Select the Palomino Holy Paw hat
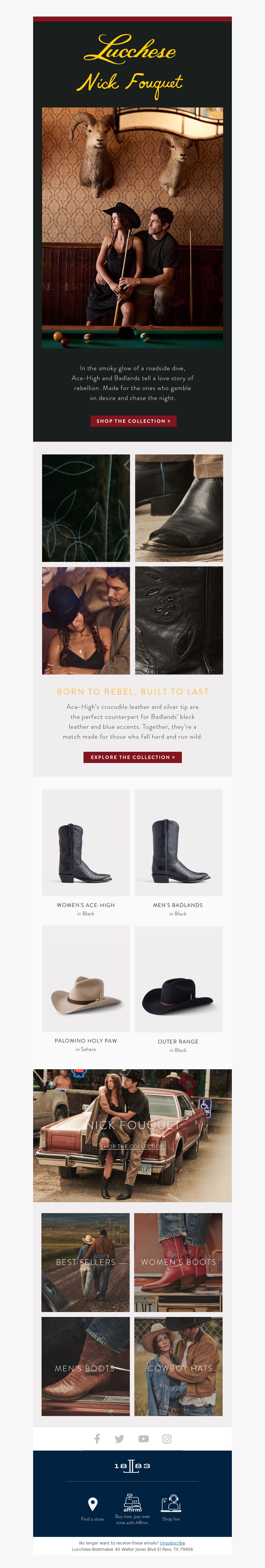Image resolution: width=265 pixels, height=1568 pixels. 86,978
